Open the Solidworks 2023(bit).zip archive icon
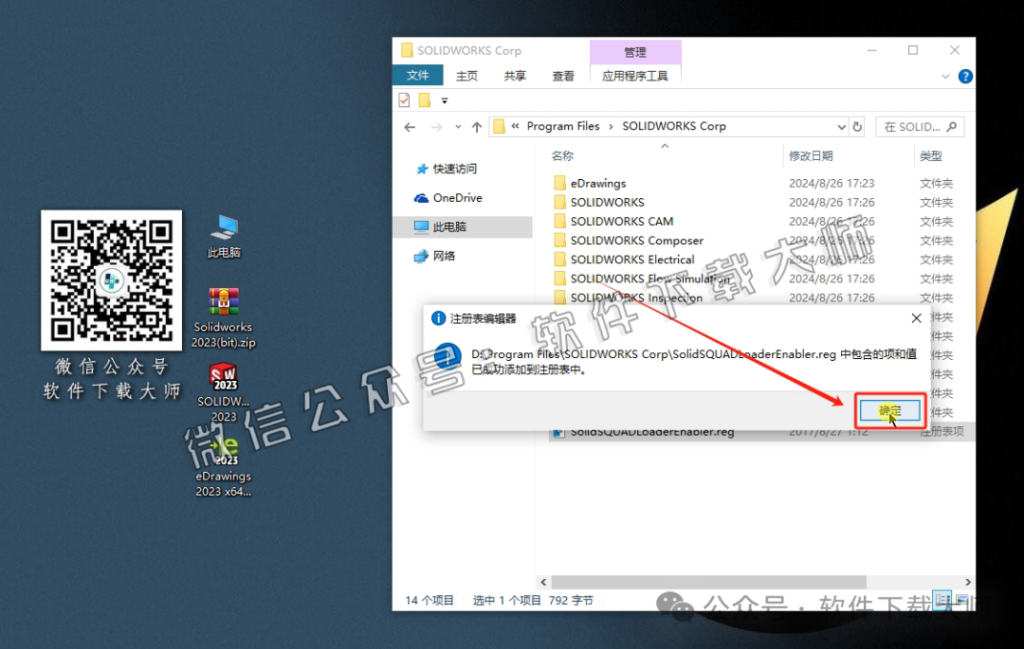 222,300
